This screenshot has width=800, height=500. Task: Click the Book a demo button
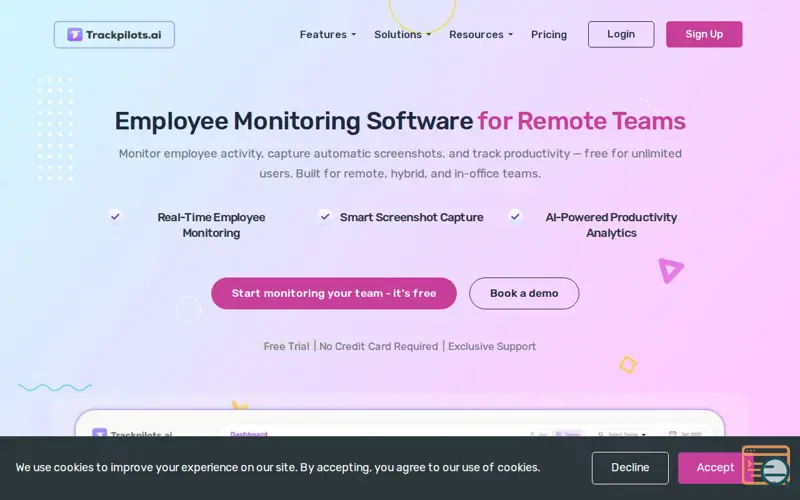pyautogui.click(x=524, y=293)
